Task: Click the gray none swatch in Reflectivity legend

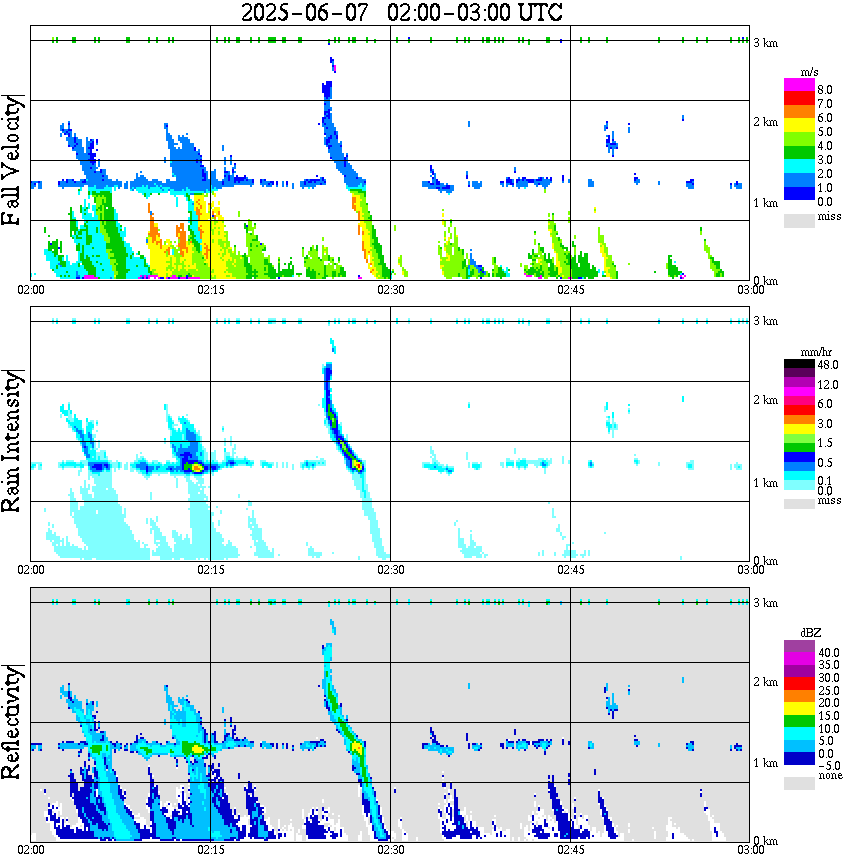Action: point(799,783)
